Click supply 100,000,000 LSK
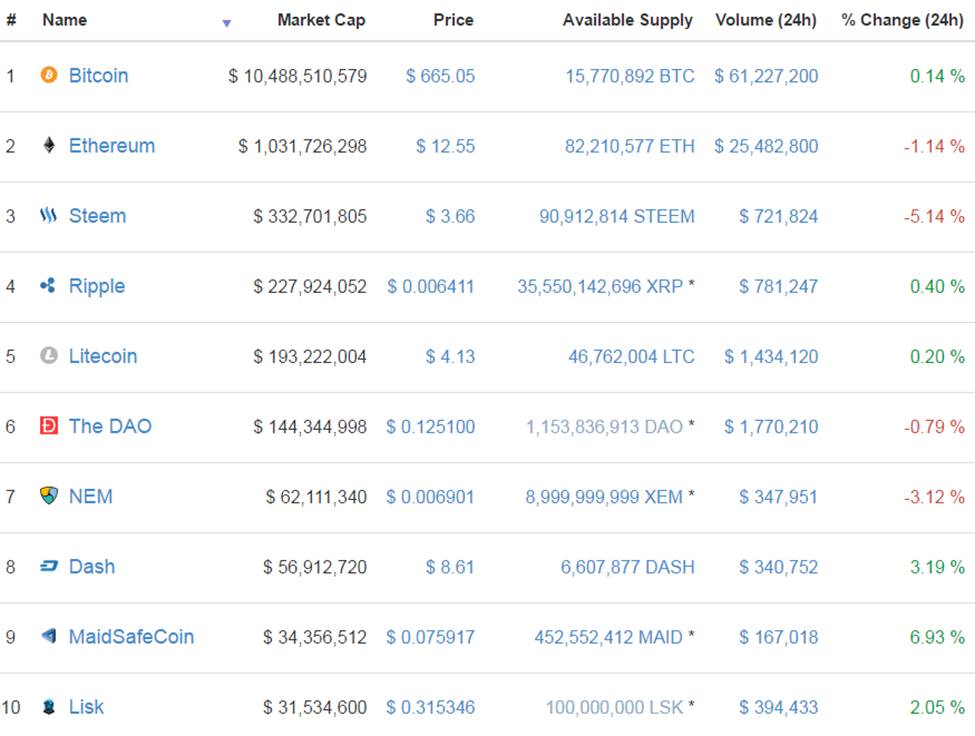975x736 pixels. 614,707
